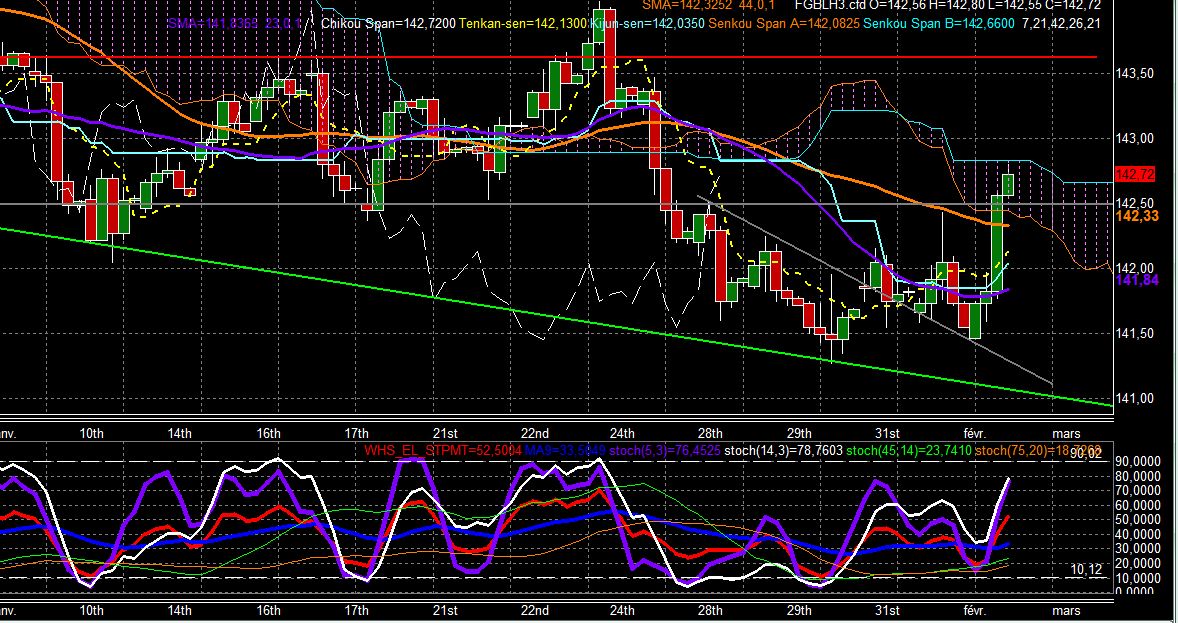Select the Senkou Span B=142,6600 label

tap(938, 23)
